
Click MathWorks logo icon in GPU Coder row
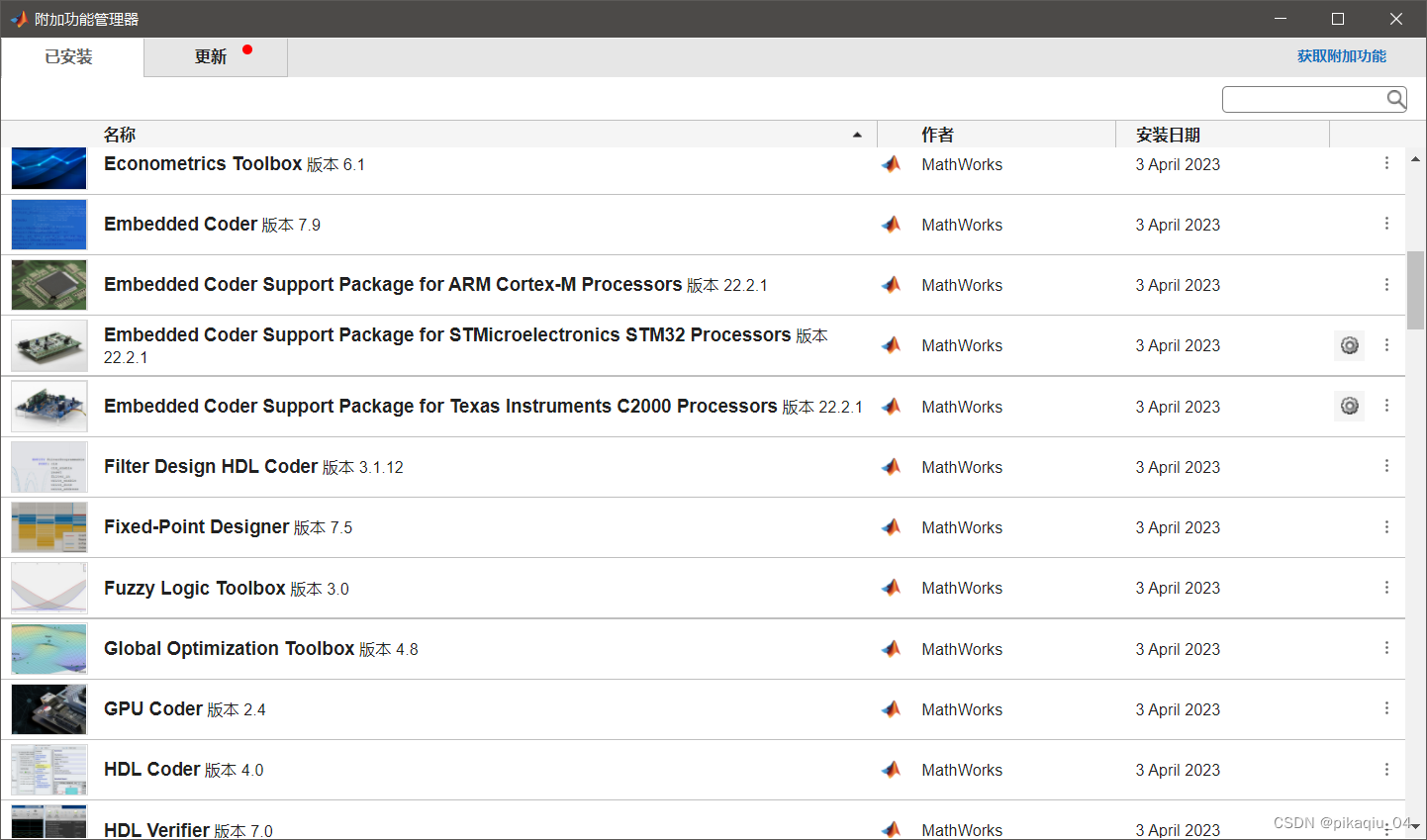coord(891,708)
